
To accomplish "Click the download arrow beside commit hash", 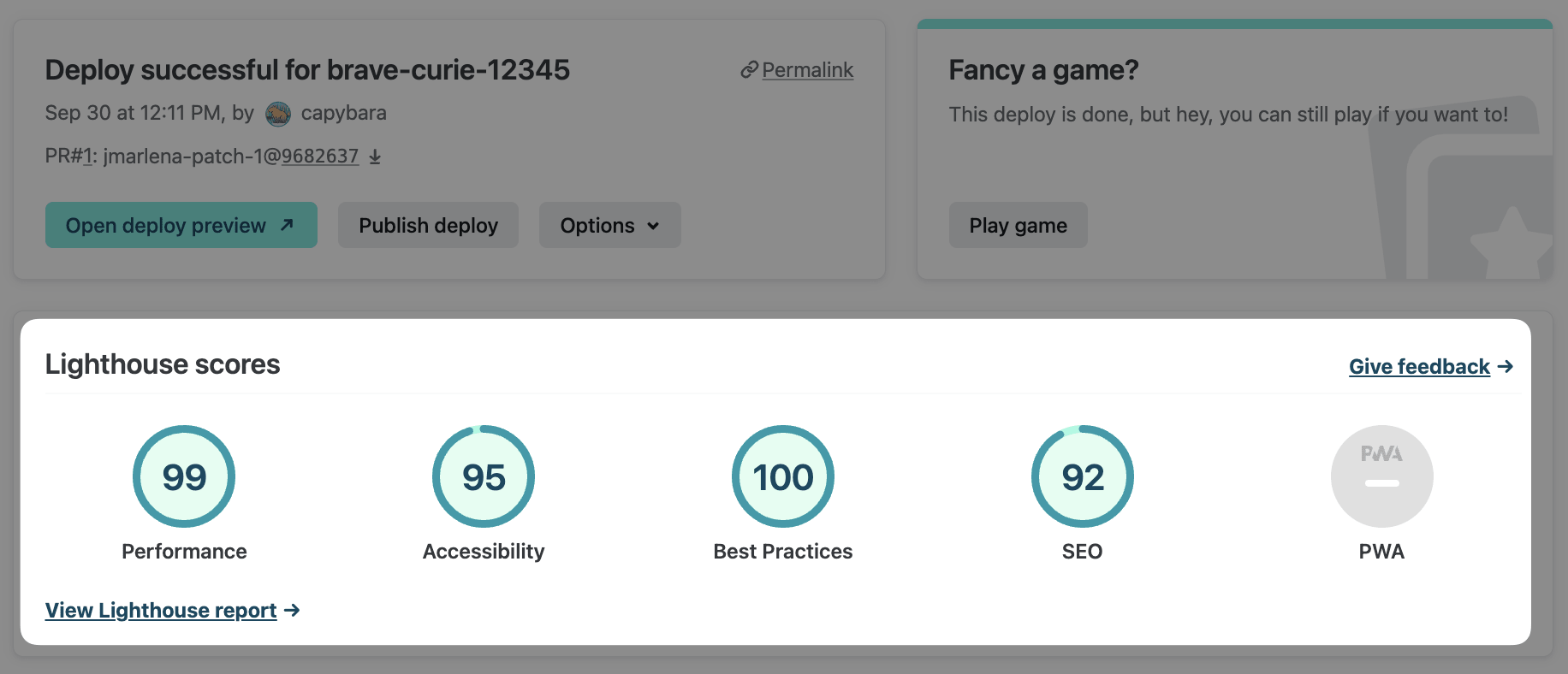I will pos(375,157).
